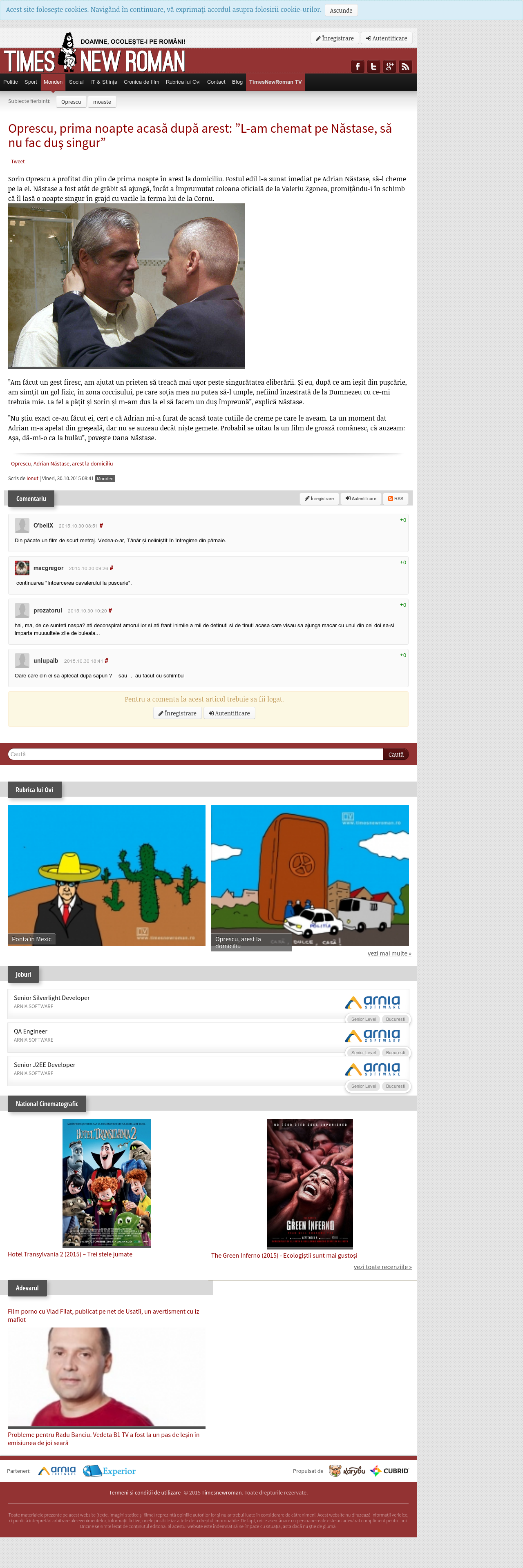The image size is (523, 1568).
Task: Click Înregistrare in the login notice box
Action: (177, 713)
